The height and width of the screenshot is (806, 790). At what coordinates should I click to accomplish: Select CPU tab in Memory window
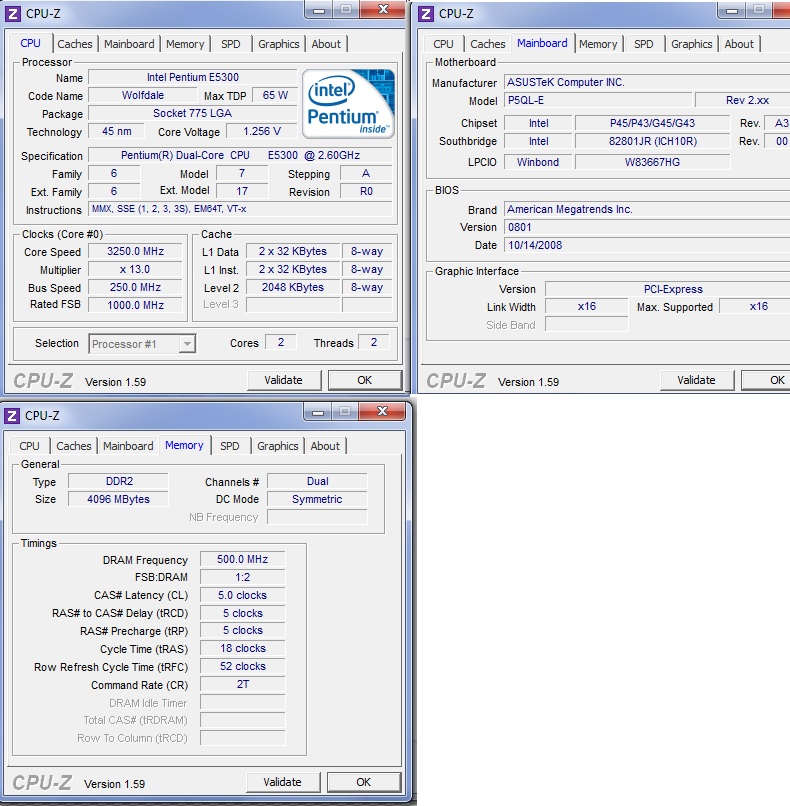[29, 446]
